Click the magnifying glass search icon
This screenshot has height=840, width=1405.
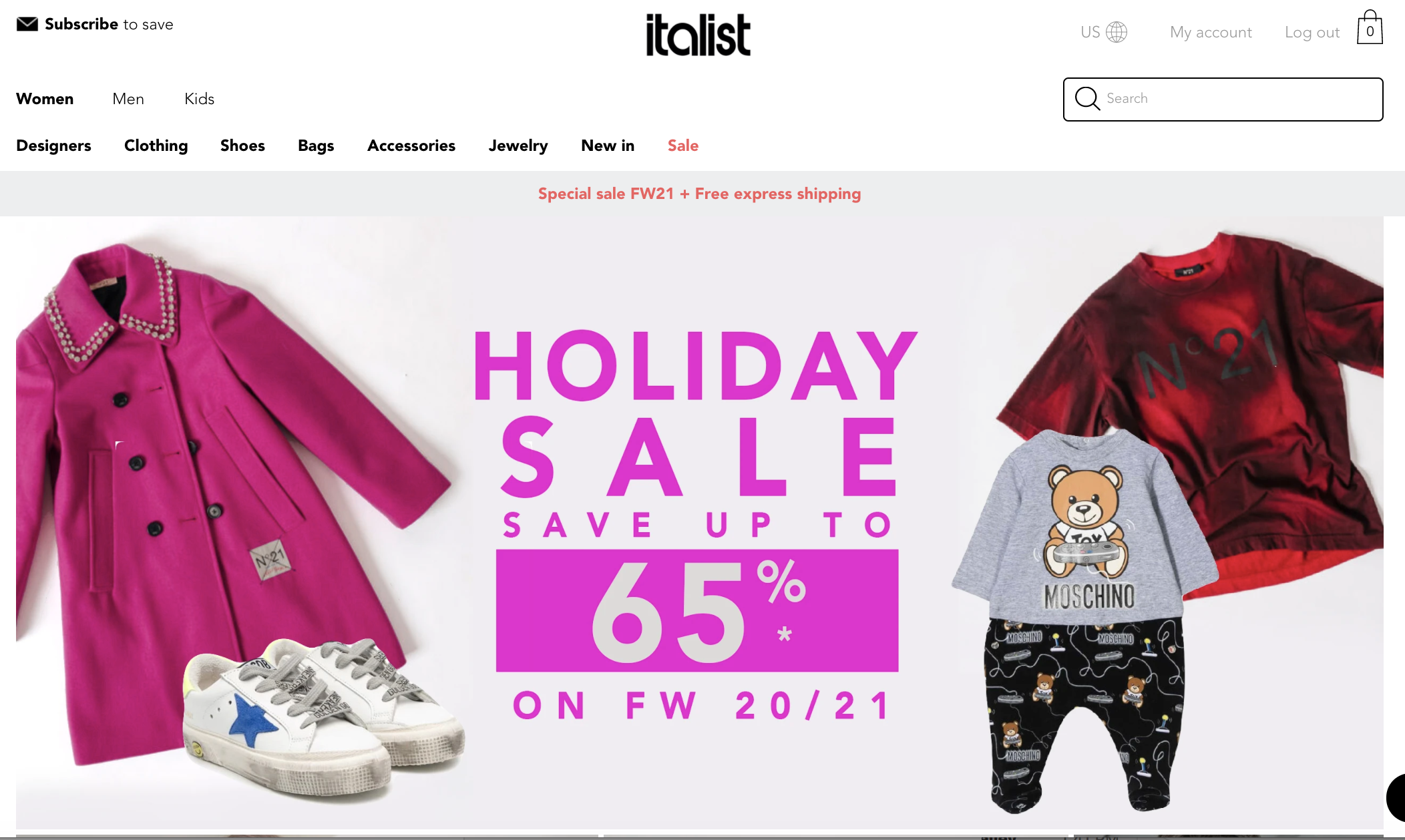click(1087, 99)
